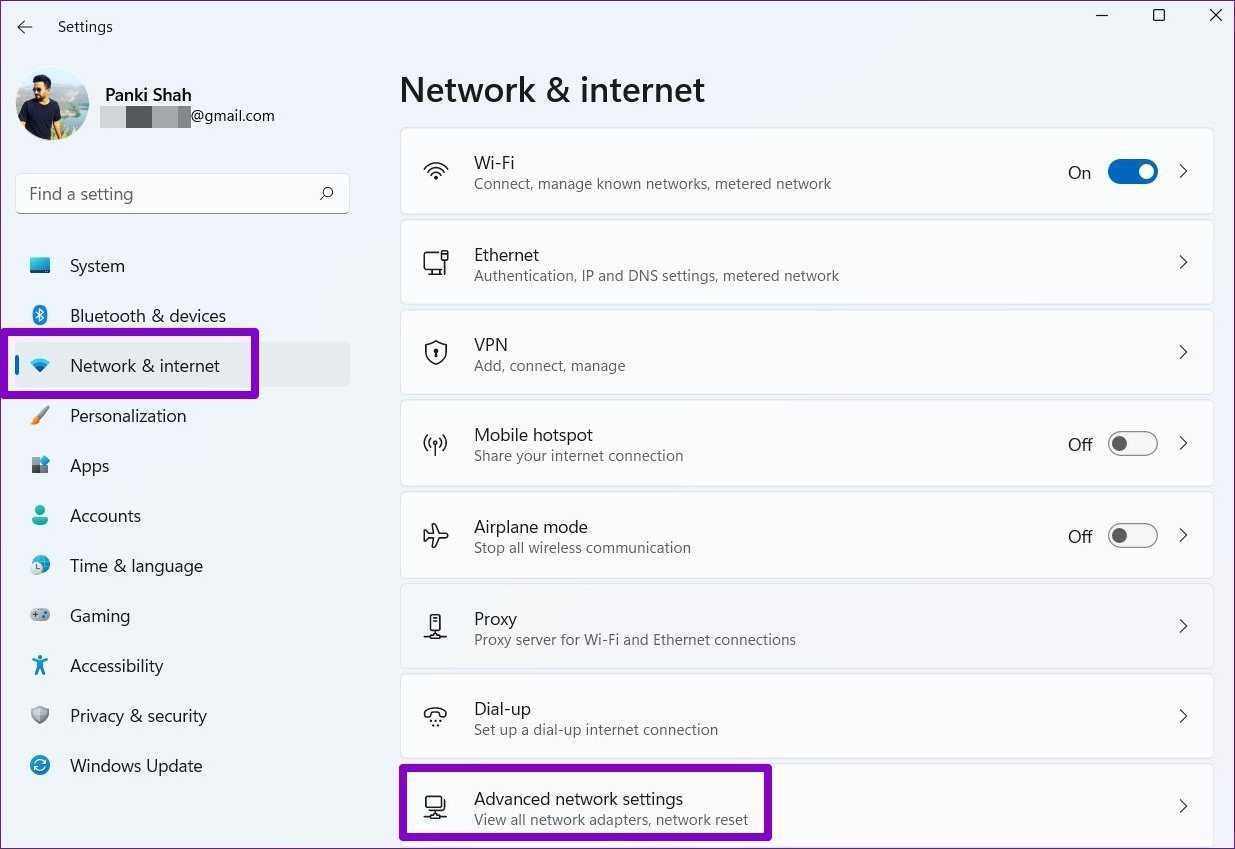Turn off the Wi-Fi toggle

(x=1132, y=172)
